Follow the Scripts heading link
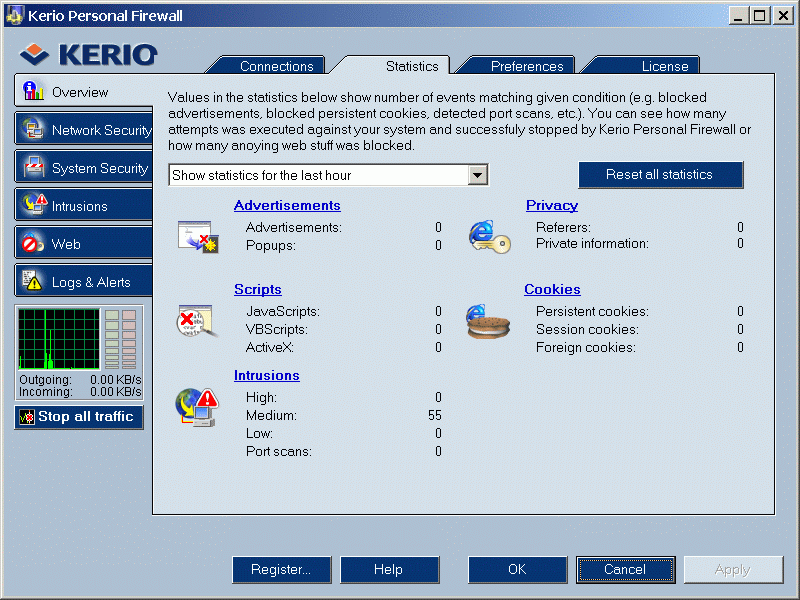800x600 pixels. coord(258,289)
